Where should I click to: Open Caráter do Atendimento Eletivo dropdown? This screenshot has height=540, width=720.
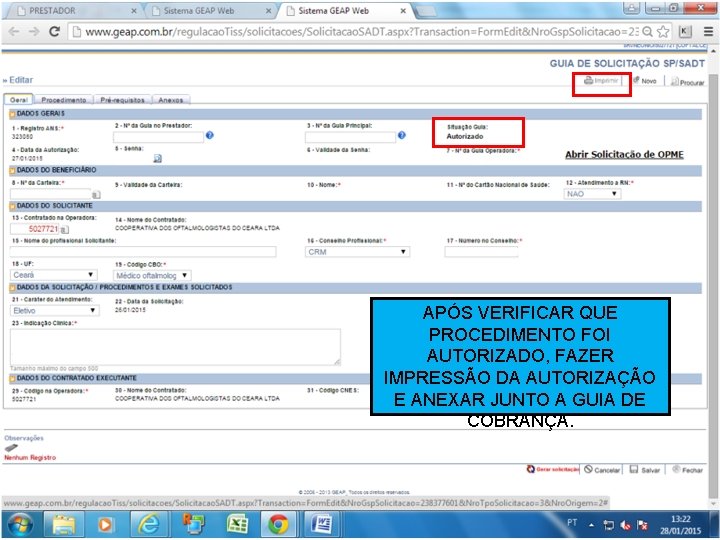(x=54, y=310)
